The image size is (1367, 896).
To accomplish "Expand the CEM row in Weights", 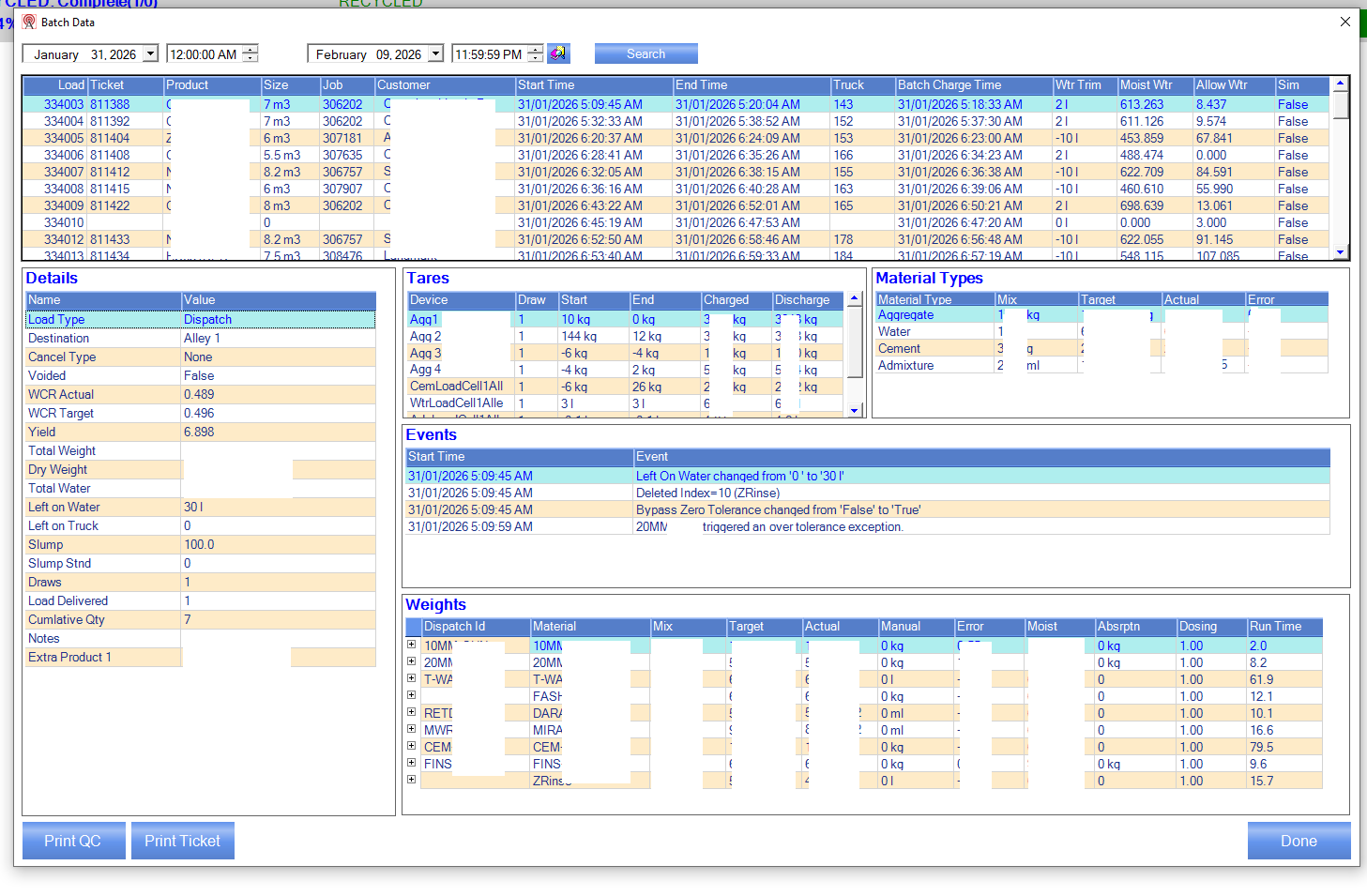I will 411,746.
